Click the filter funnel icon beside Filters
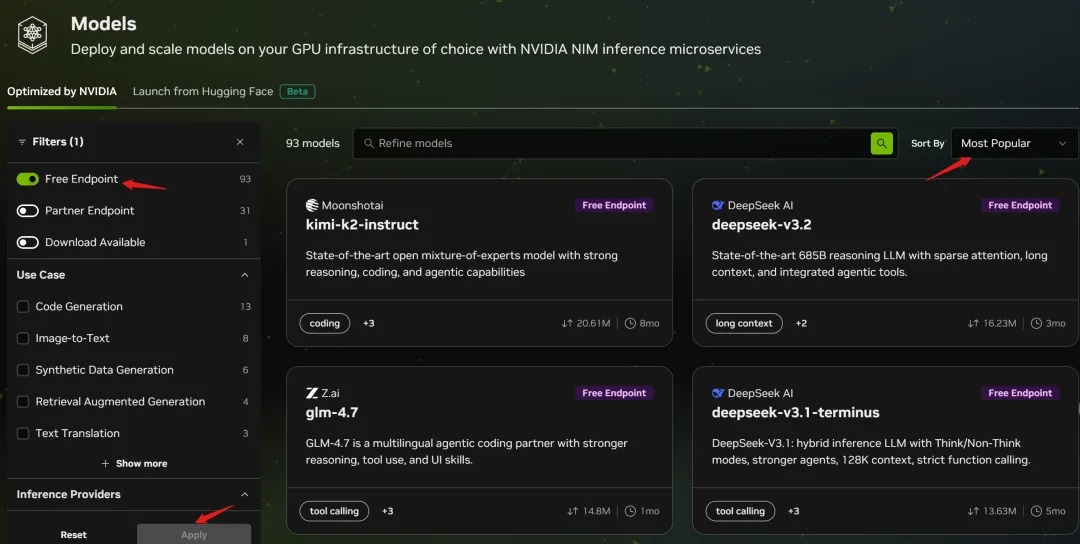The image size is (1080, 544). (22, 142)
